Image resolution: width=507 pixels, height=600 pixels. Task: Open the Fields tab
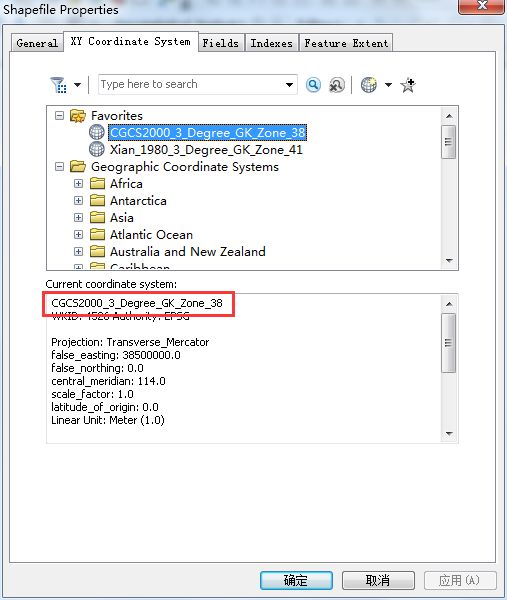pyautogui.click(x=221, y=43)
